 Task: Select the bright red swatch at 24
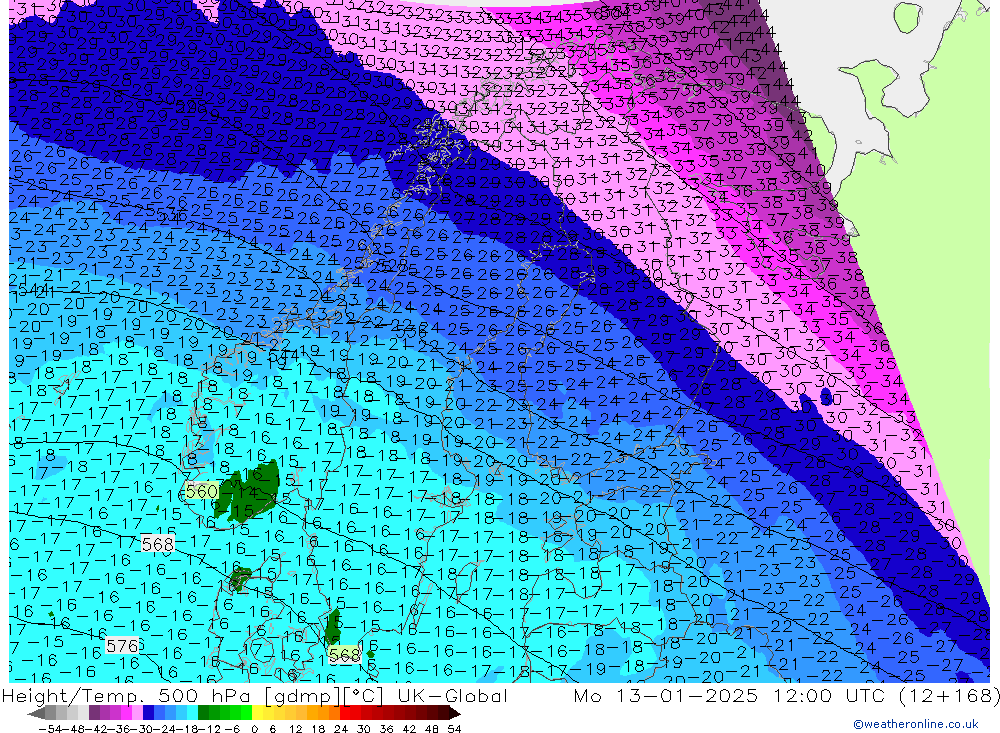coord(345,712)
